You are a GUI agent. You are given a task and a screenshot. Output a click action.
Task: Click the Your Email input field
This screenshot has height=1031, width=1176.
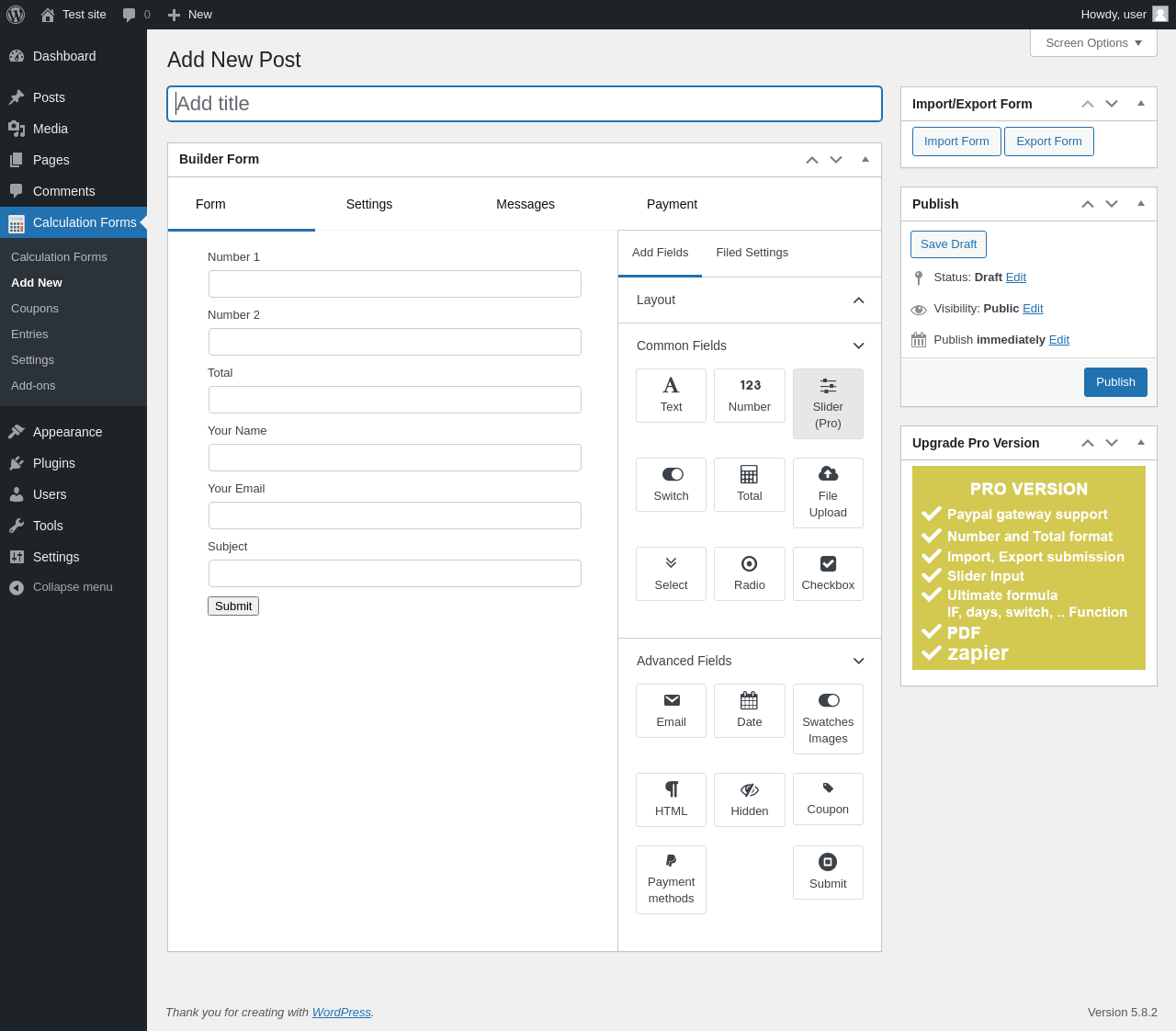pos(395,515)
